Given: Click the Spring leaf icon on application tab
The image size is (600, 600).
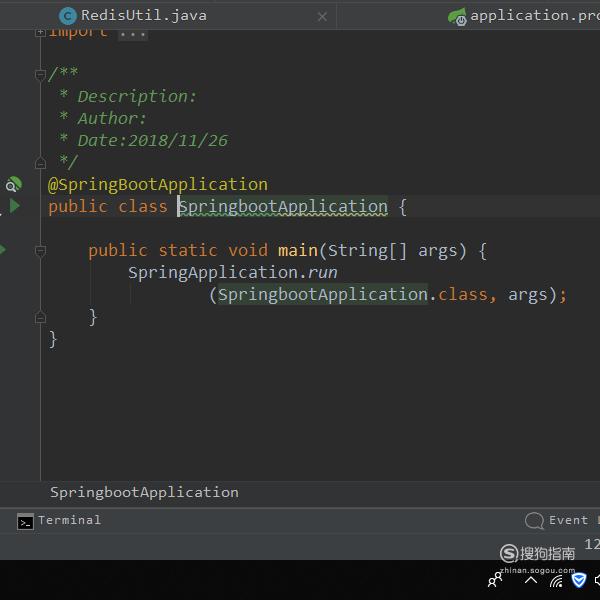Looking at the screenshot, I should [457, 17].
